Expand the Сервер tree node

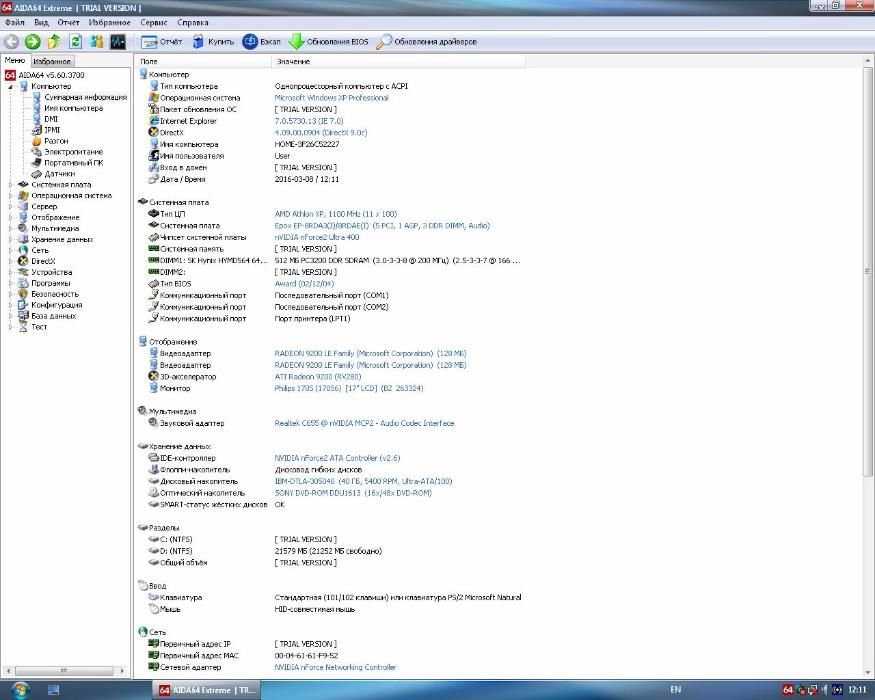point(10,207)
